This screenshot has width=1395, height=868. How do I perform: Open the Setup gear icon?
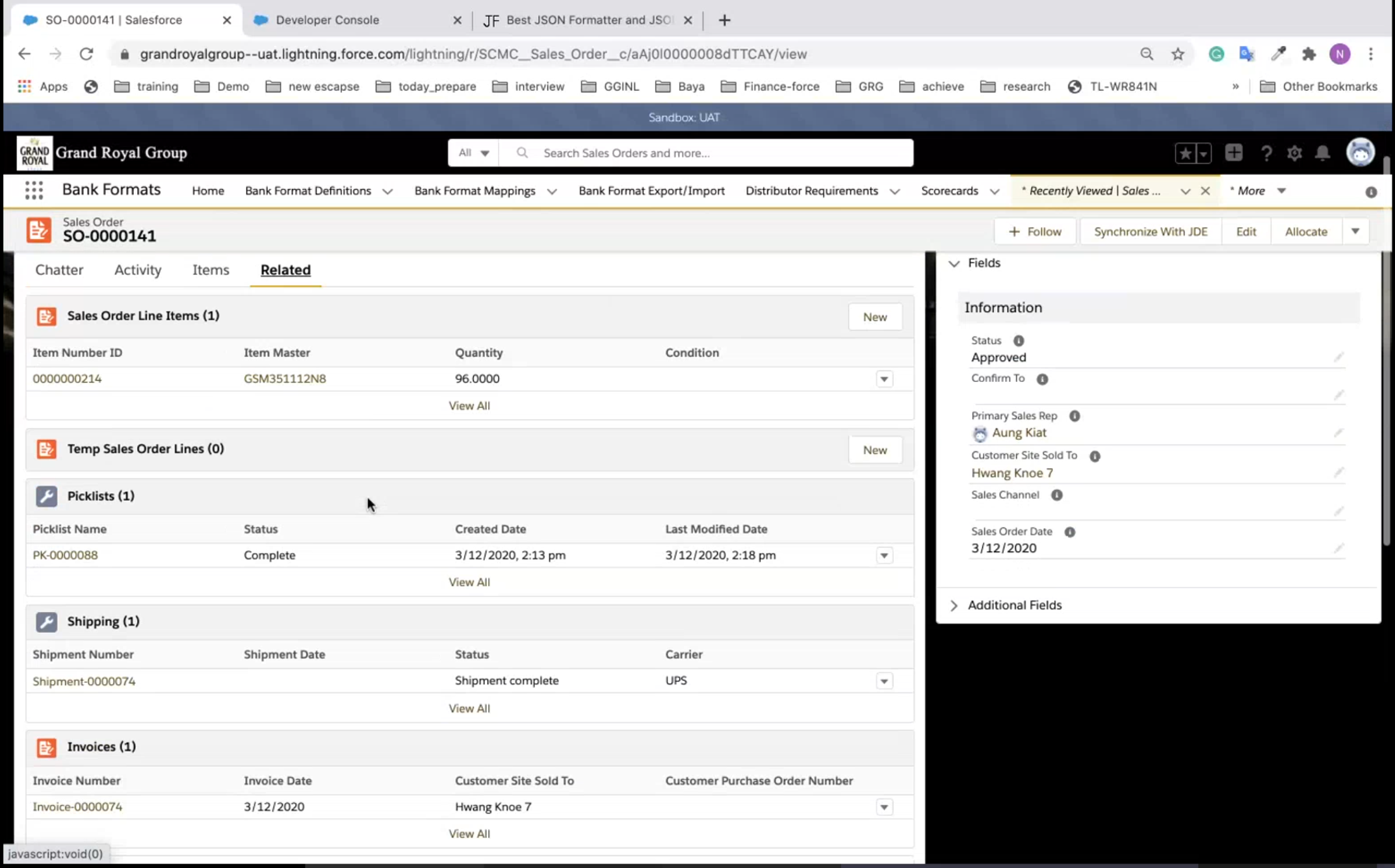click(1294, 153)
